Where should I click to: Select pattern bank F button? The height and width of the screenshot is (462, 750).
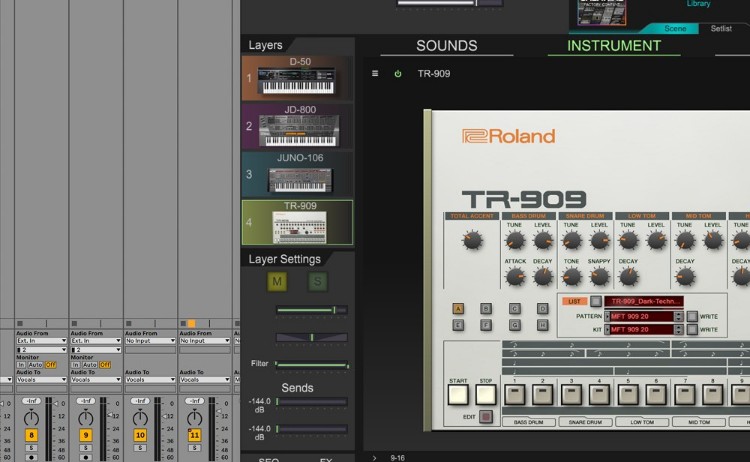click(486, 325)
